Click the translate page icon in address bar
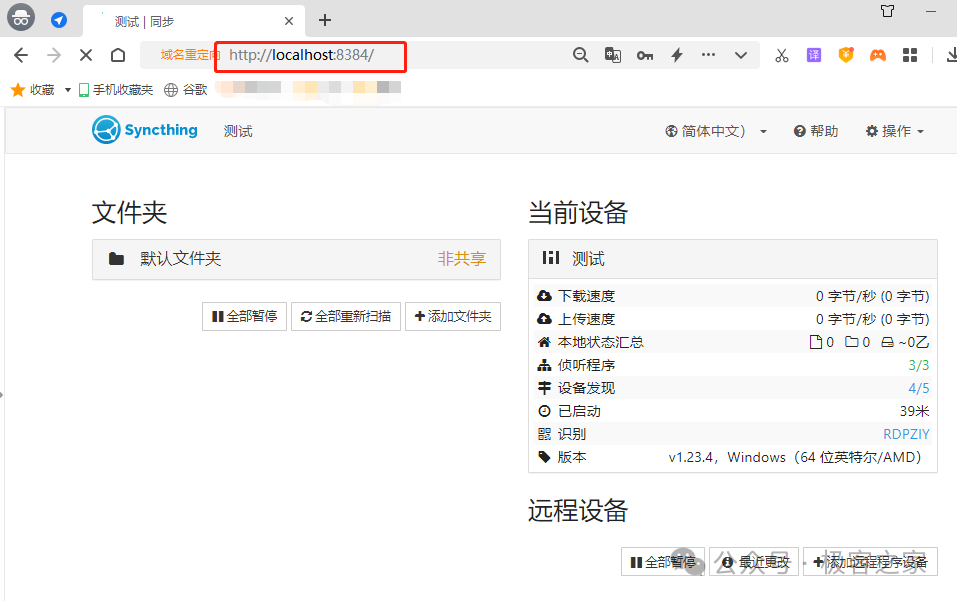This screenshot has height=601, width=957. (613, 56)
